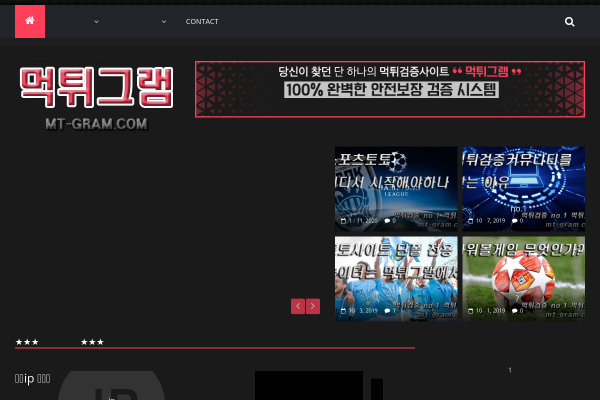Open the post titled with 'ip'
The image size is (600, 400).
[x=33, y=379]
